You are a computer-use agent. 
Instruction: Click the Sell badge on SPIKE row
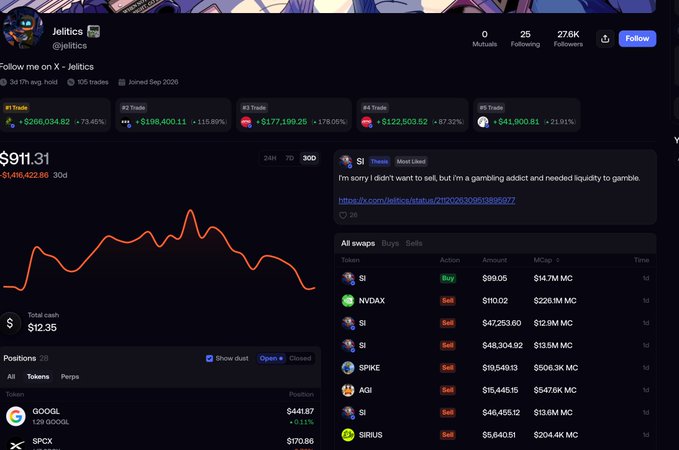pyautogui.click(x=448, y=368)
